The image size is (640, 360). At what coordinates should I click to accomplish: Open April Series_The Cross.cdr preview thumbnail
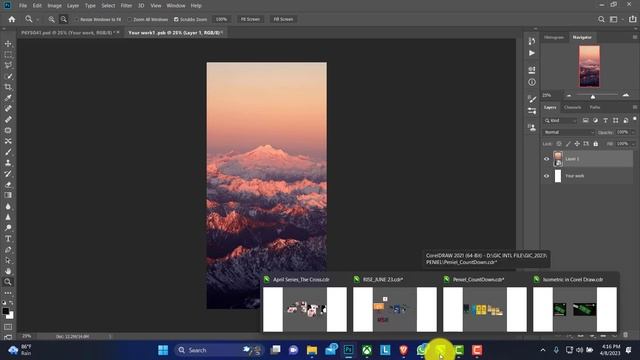tap(305, 309)
